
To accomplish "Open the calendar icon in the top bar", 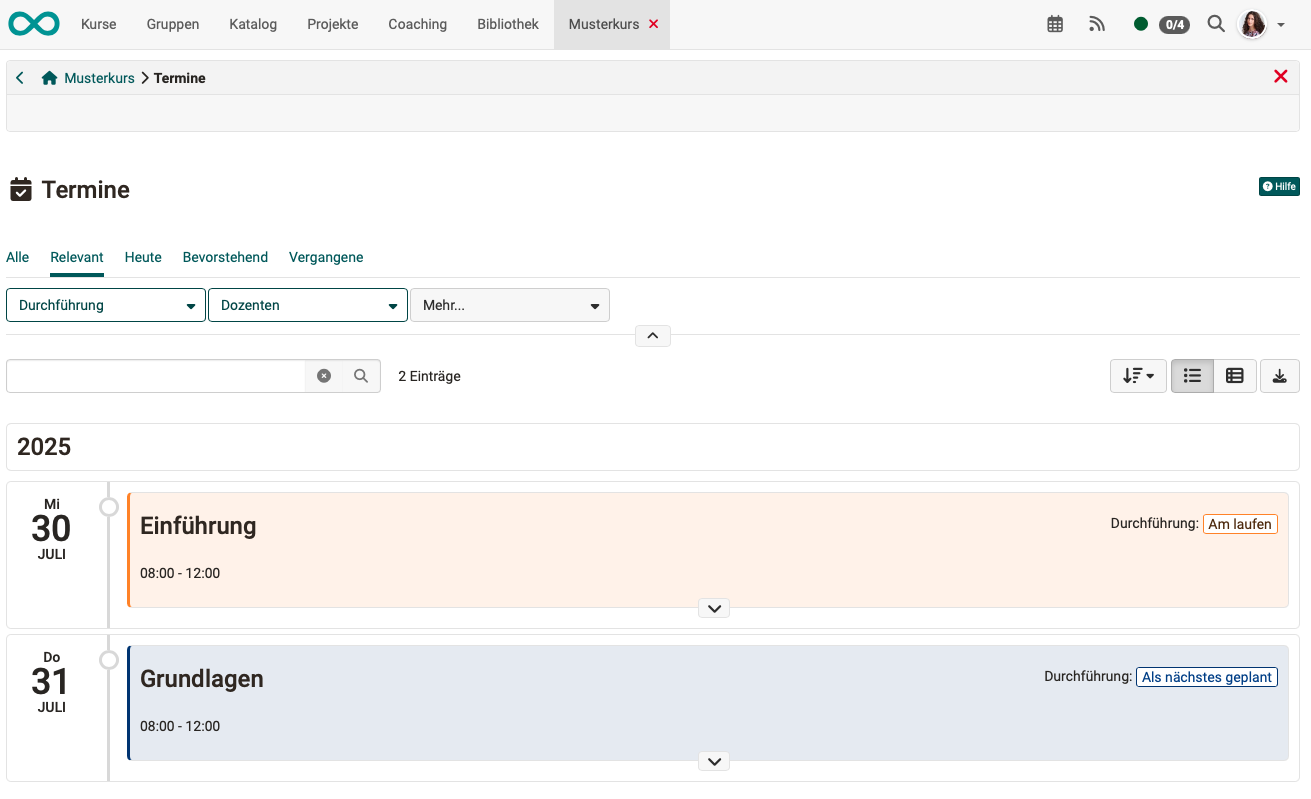I will 1055,23.
